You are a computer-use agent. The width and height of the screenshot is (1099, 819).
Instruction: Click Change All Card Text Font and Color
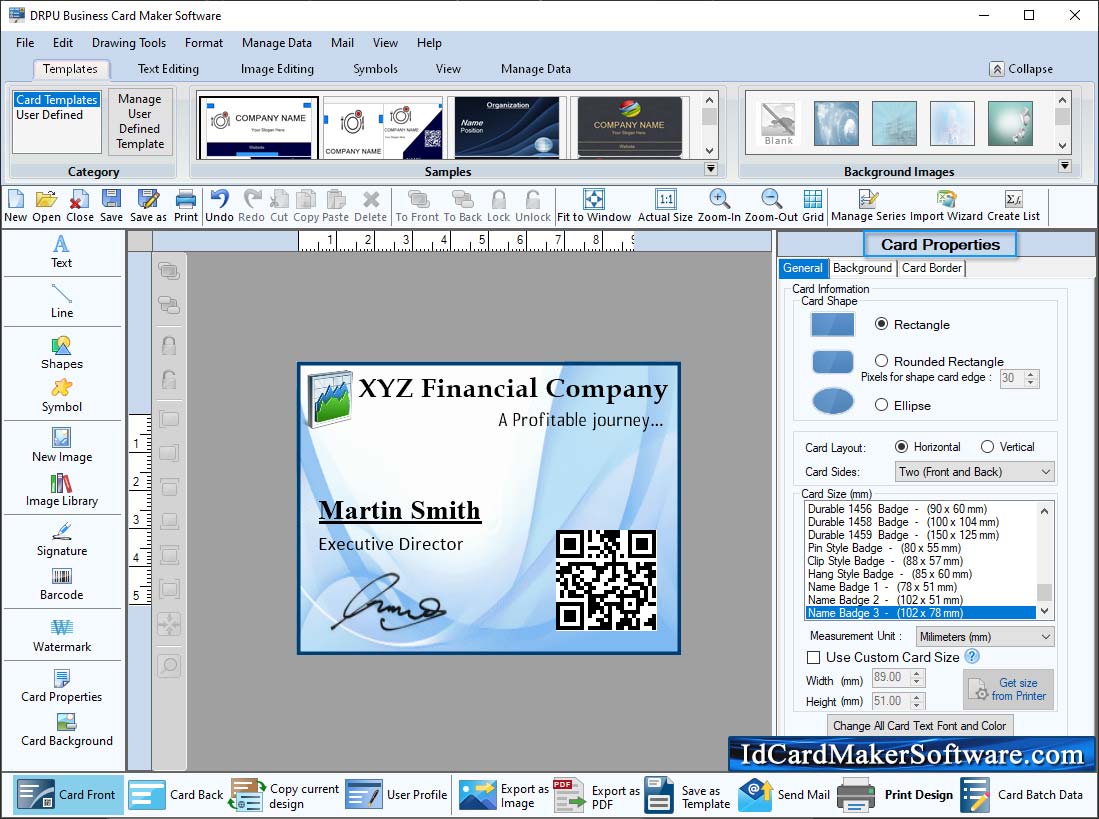pyautogui.click(x=919, y=726)
